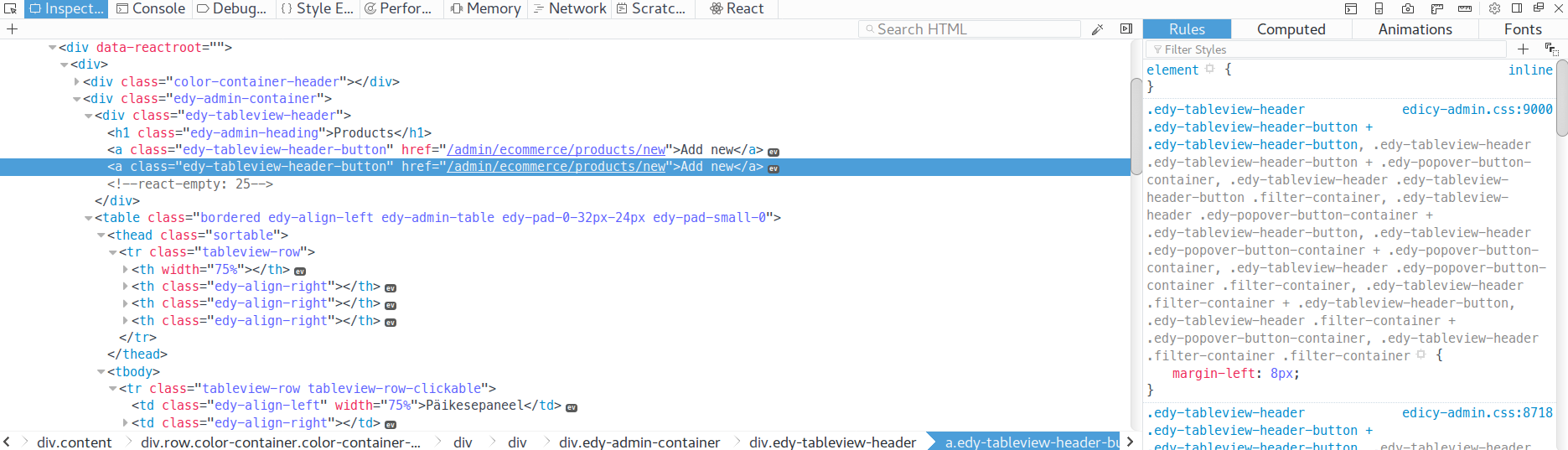Screen dimensions: 1568x450
Task: Click selector highlighter next to element rule
Action: [1210, 70]
